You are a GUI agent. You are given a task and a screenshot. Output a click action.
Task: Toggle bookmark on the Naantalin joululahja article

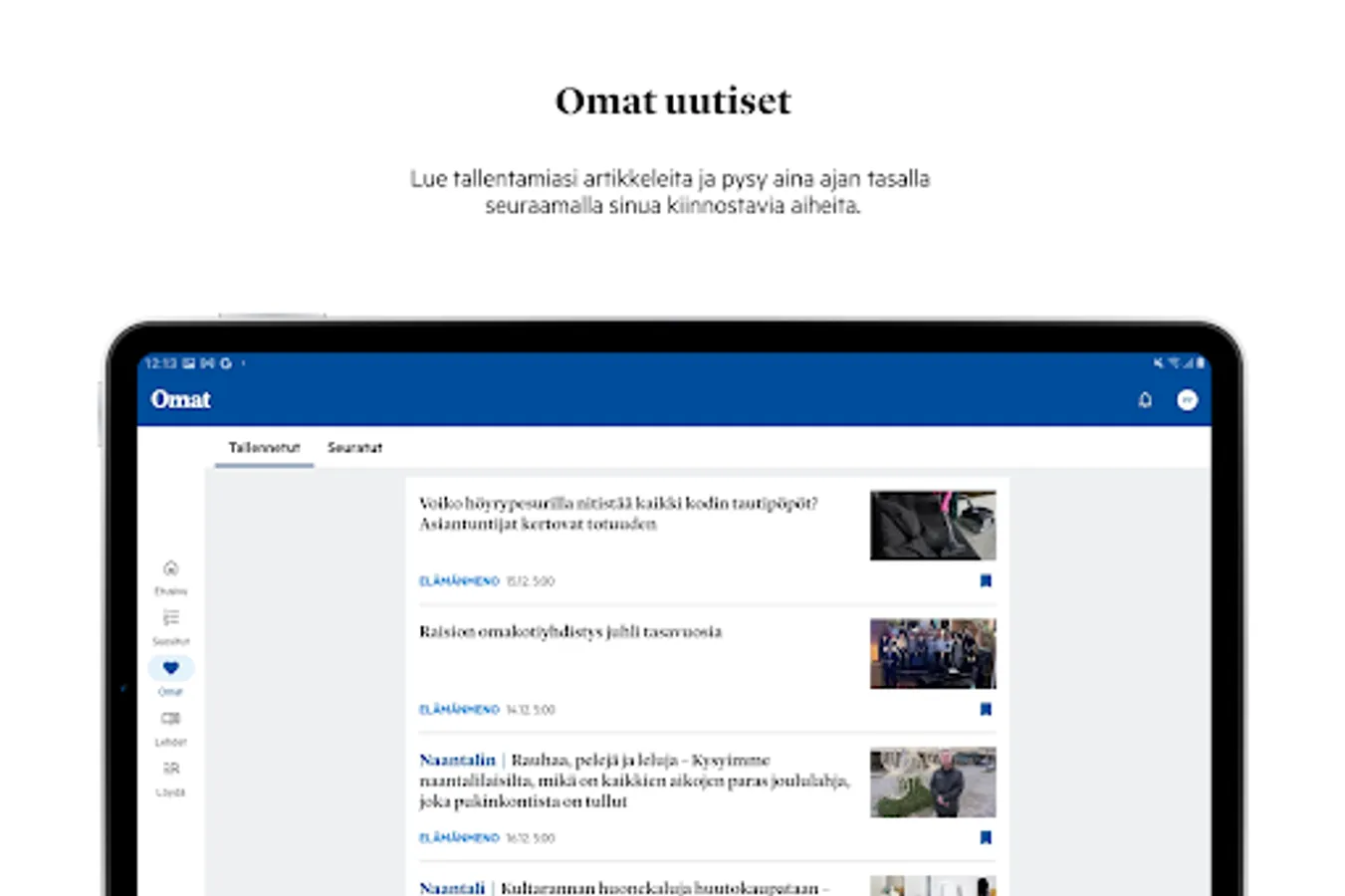pos(985,837)
